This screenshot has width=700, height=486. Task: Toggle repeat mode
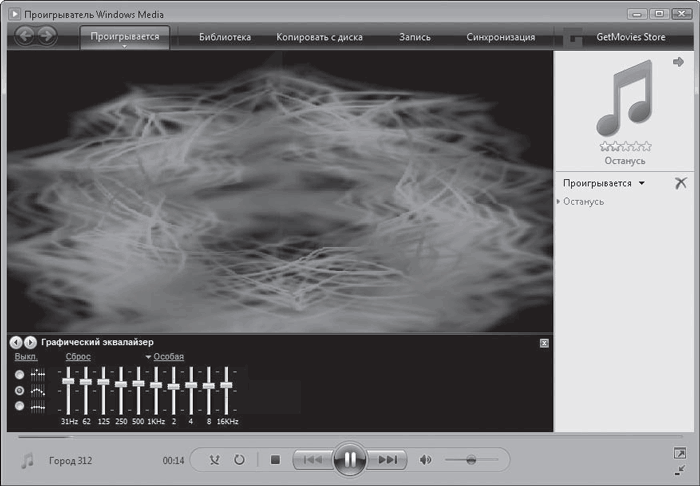pyautogui.click(x=239, y=460)
